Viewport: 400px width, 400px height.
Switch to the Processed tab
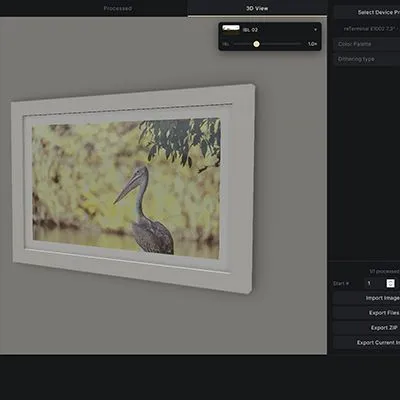[x=118, y=8]
